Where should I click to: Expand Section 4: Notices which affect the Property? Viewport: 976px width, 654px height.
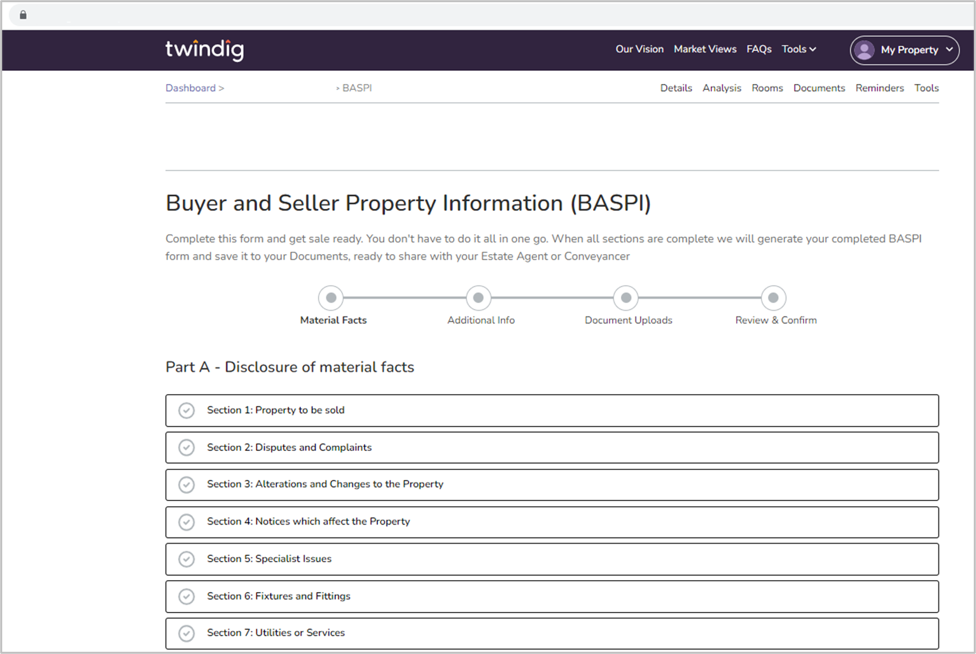[551, 521]
